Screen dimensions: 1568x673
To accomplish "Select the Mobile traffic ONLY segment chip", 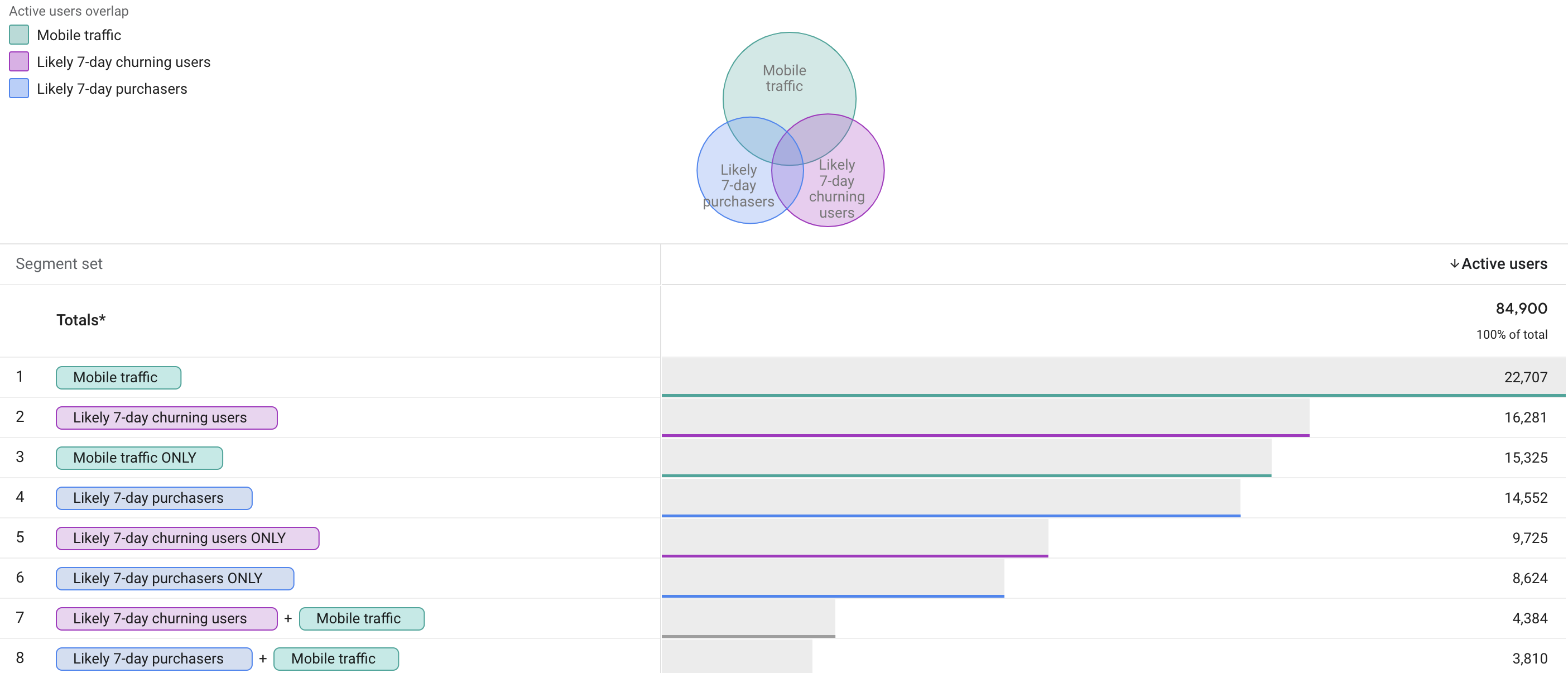I will (139, 458).
